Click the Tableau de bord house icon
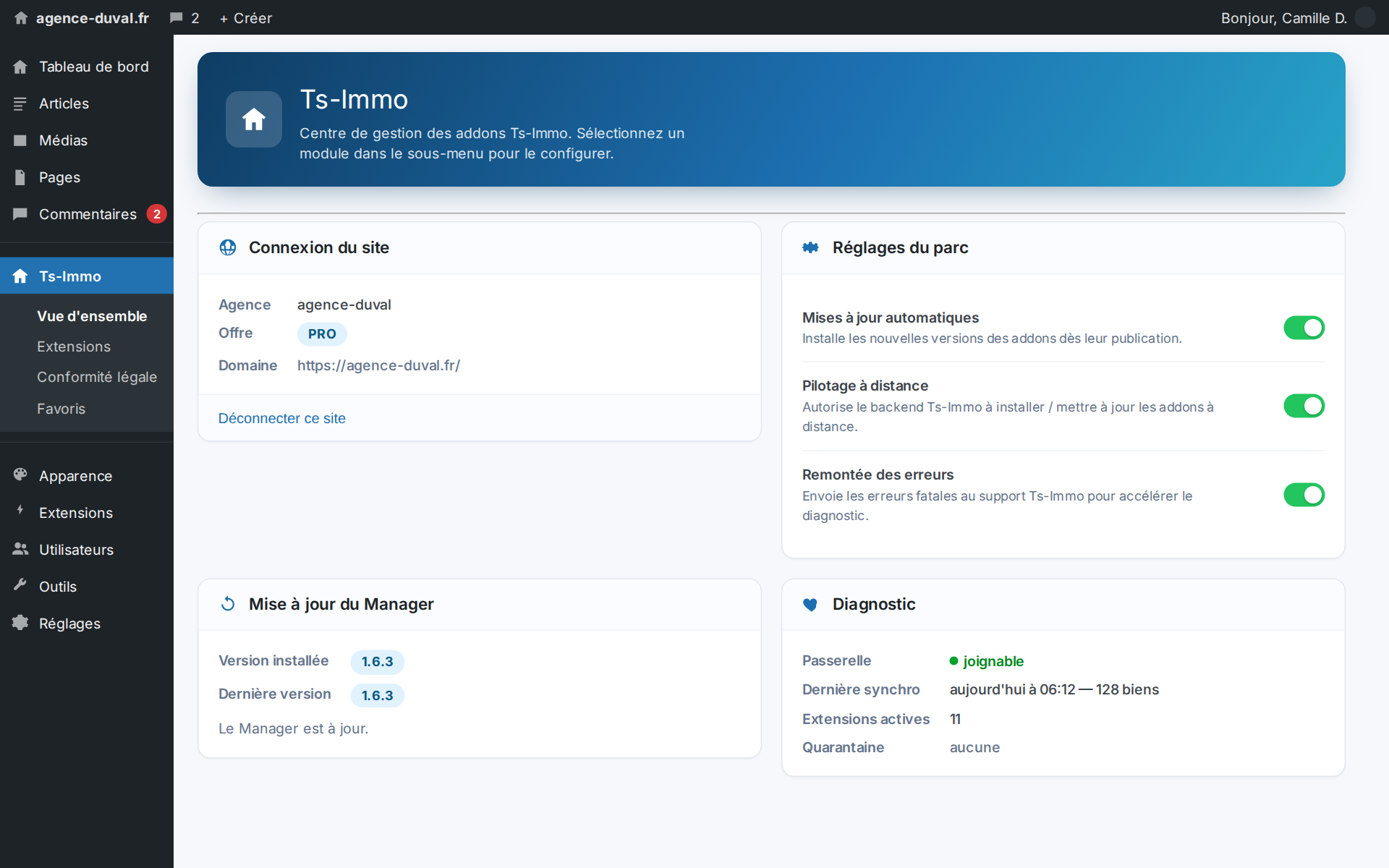This screenshot has height=868, width=1389. 20,67
